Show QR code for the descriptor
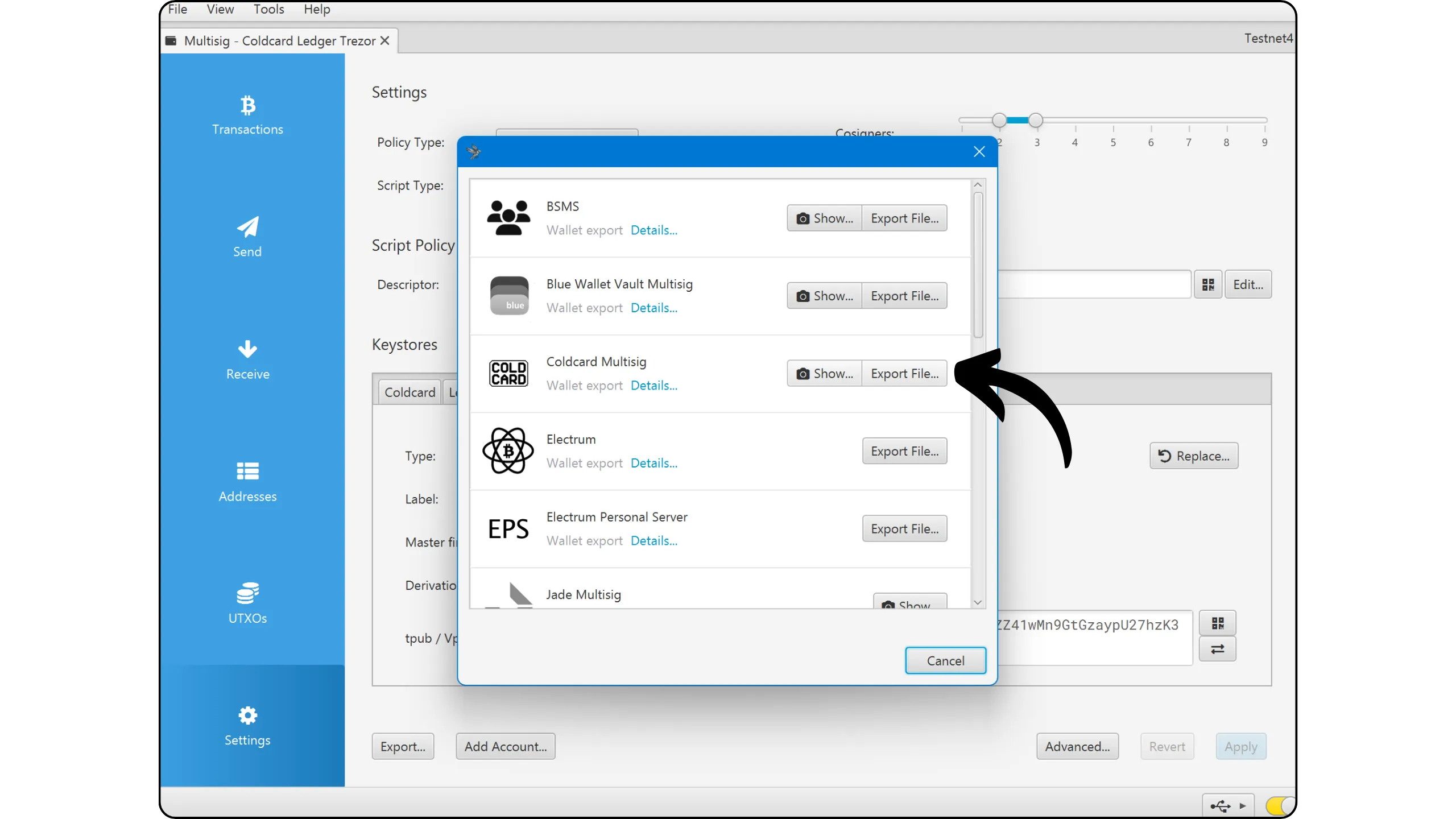The width and height of the screenshot is (1456, 819). [1208, 284]
